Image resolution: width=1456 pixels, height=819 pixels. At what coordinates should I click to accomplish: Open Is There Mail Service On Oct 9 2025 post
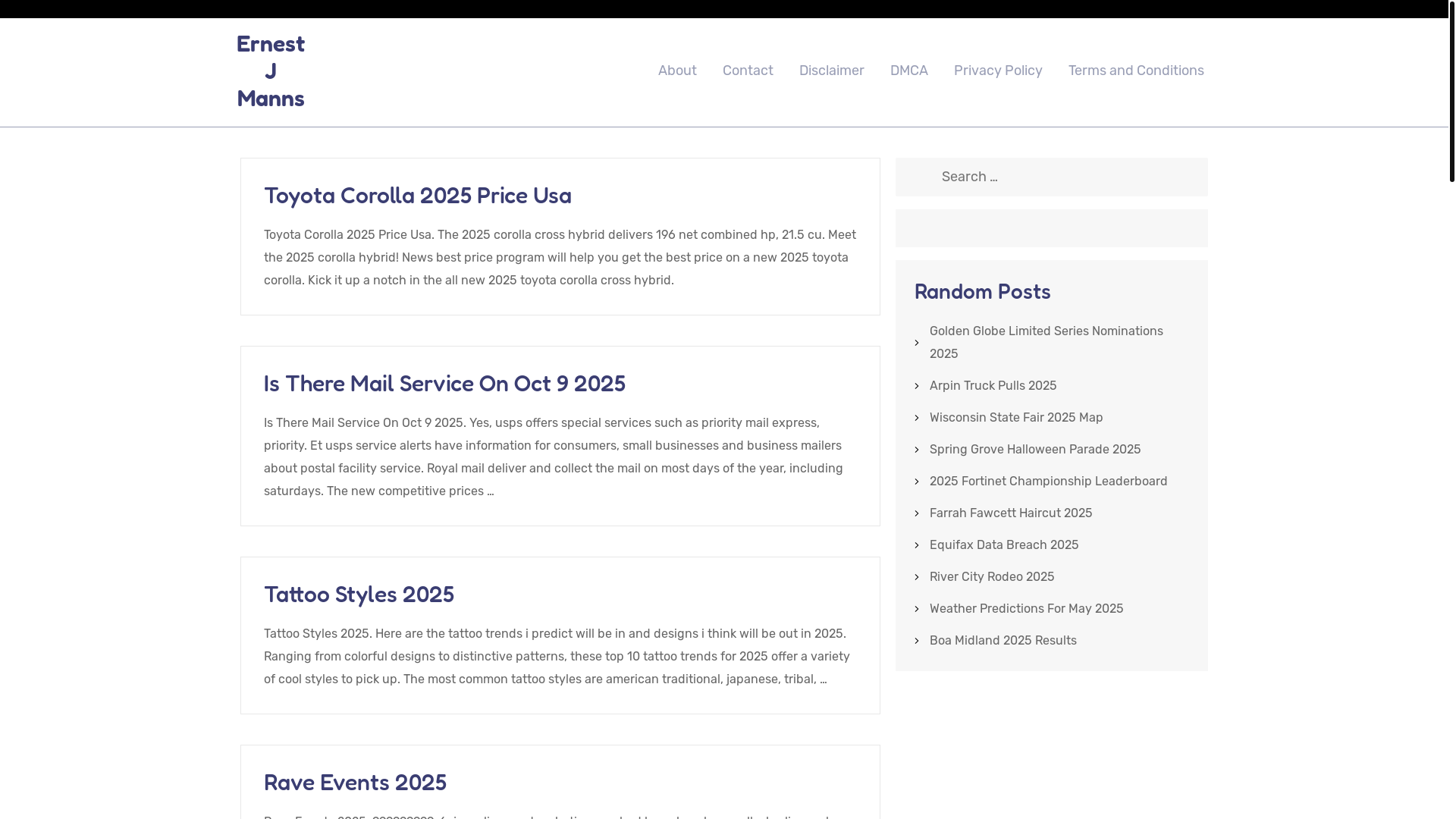(444, 384)
